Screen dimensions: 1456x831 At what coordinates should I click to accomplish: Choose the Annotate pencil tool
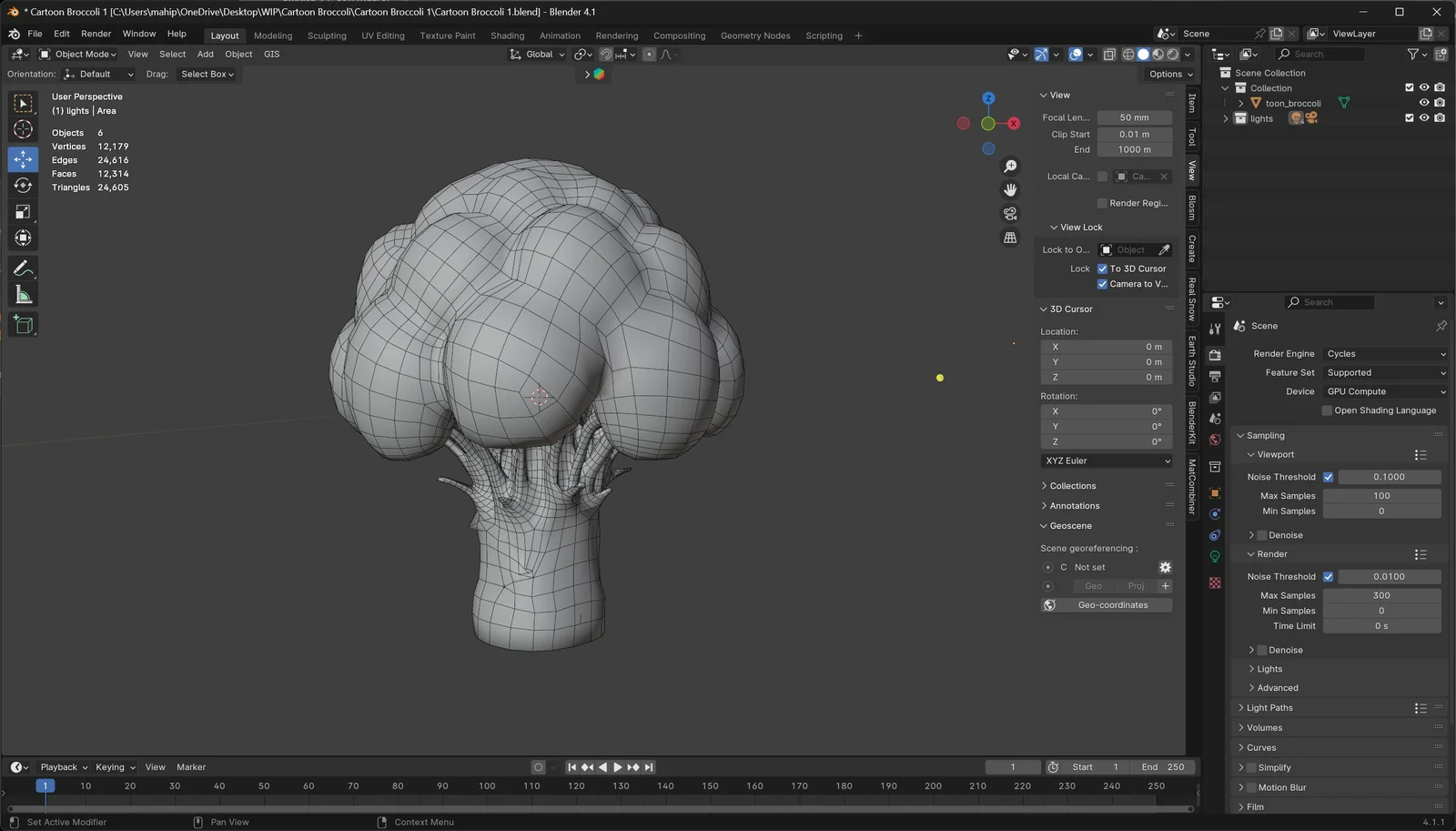click(x=23, y=269)
